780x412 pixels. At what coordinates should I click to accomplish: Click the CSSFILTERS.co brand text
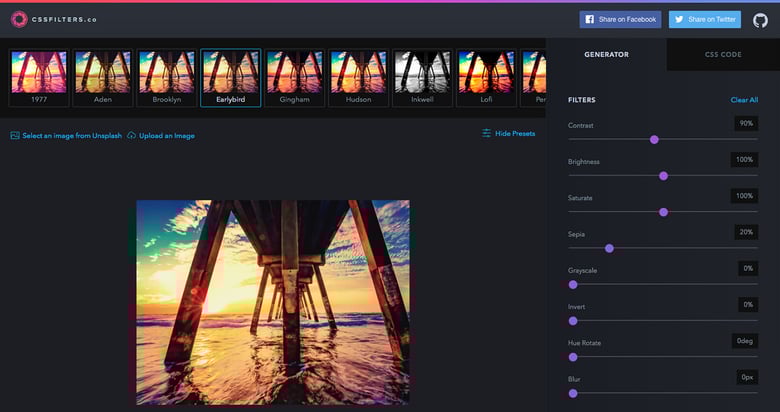tap(65, 20)
